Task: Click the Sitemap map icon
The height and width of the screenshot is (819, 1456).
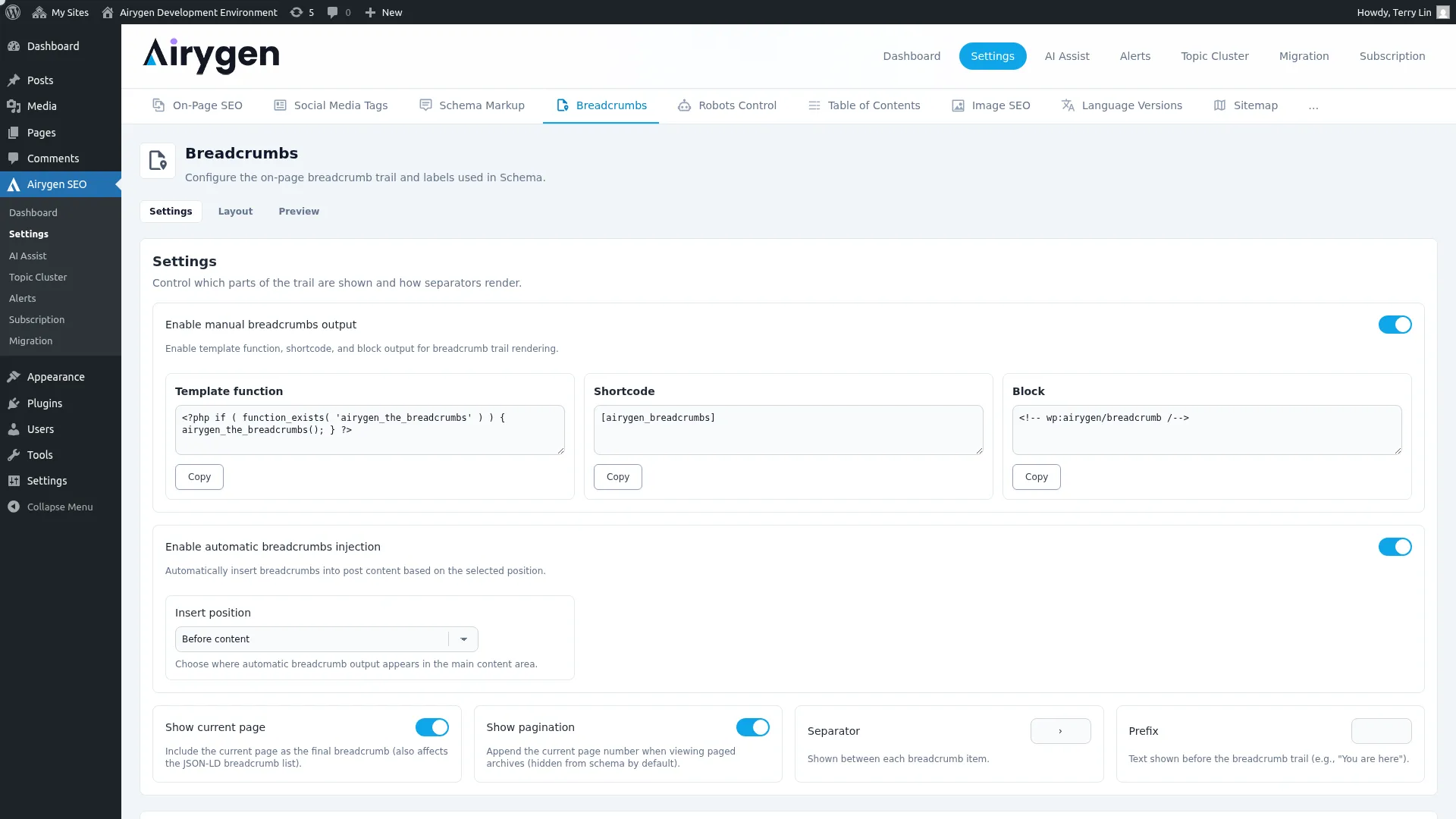Action: click(1219, 105)
